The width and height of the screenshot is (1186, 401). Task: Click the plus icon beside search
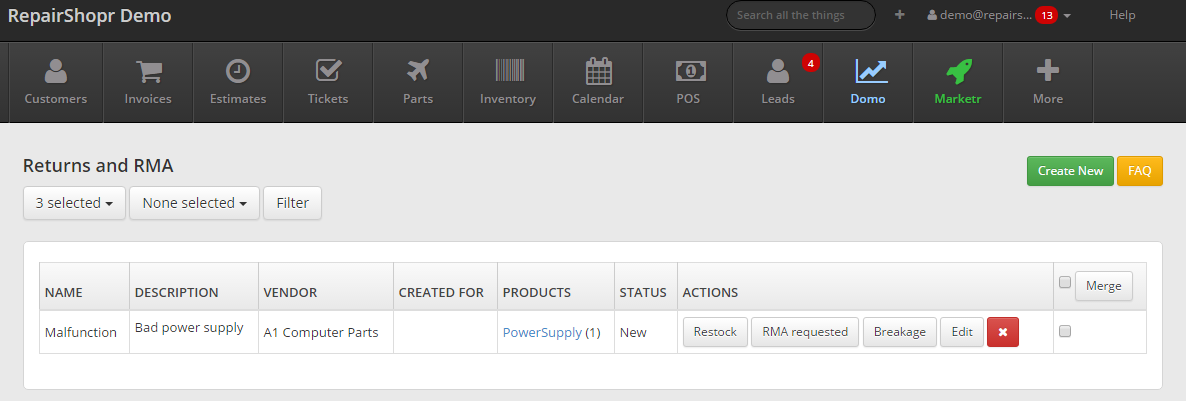900,15
